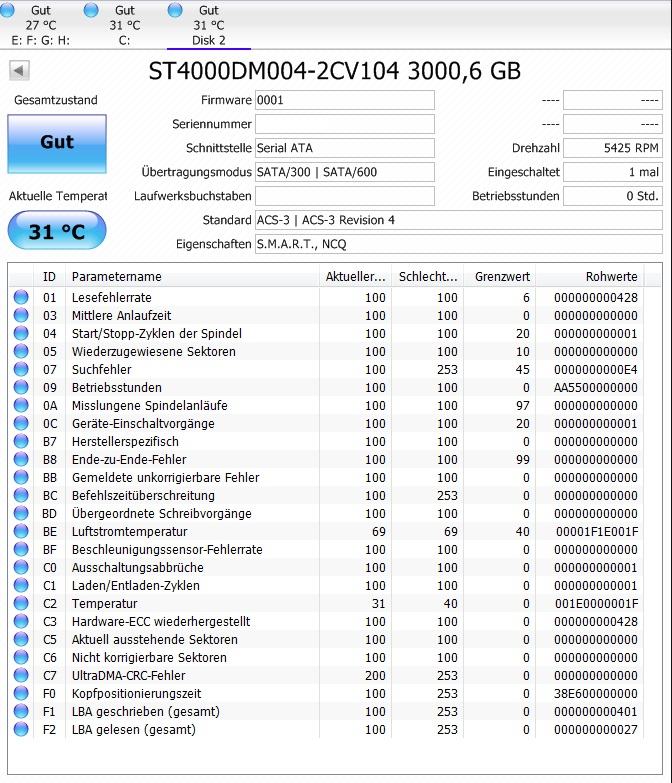
Task: Click the empty Seriennummer field
Action: coord(344,124)
